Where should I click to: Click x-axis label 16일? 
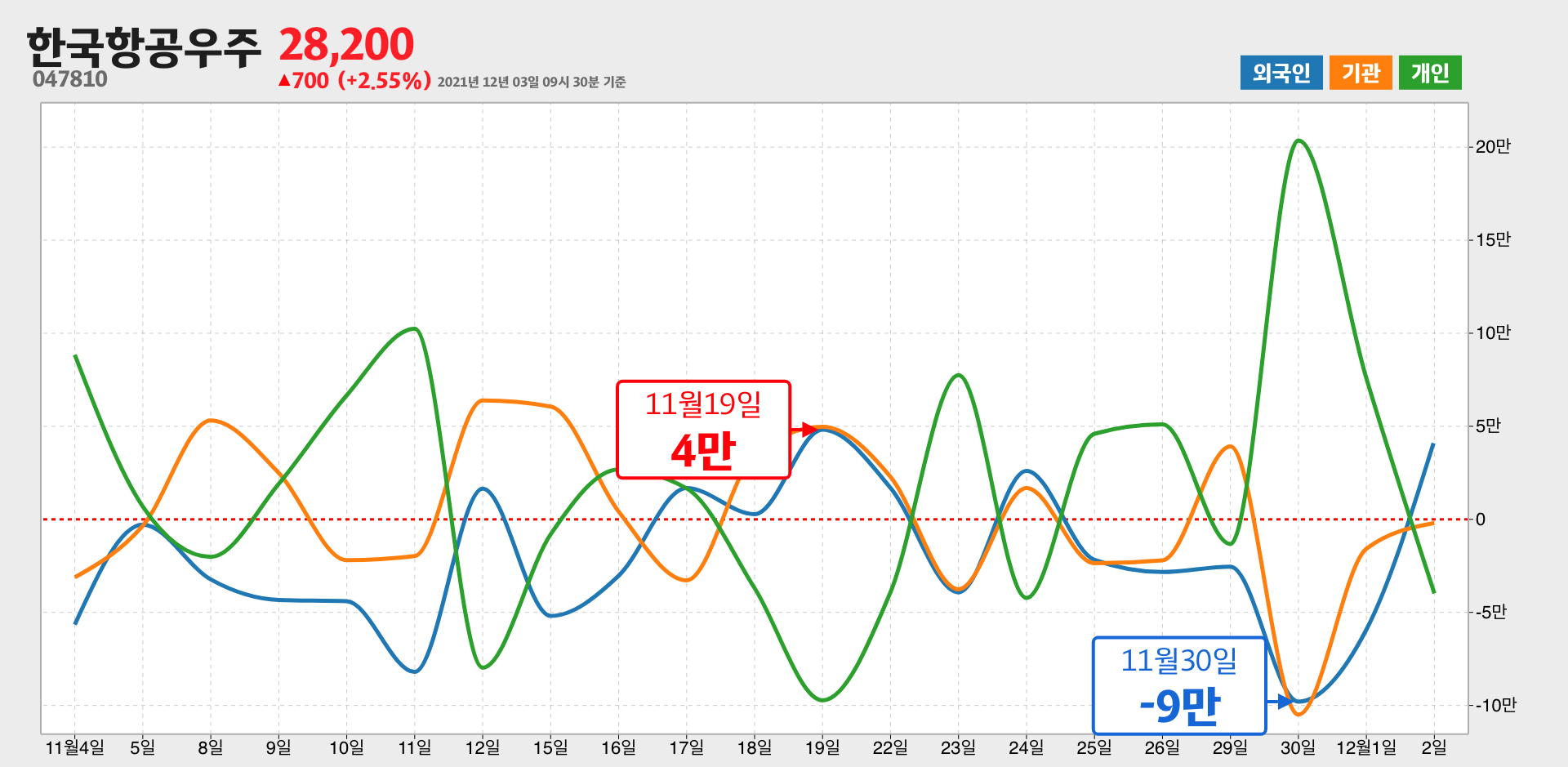tap(618, 747)
